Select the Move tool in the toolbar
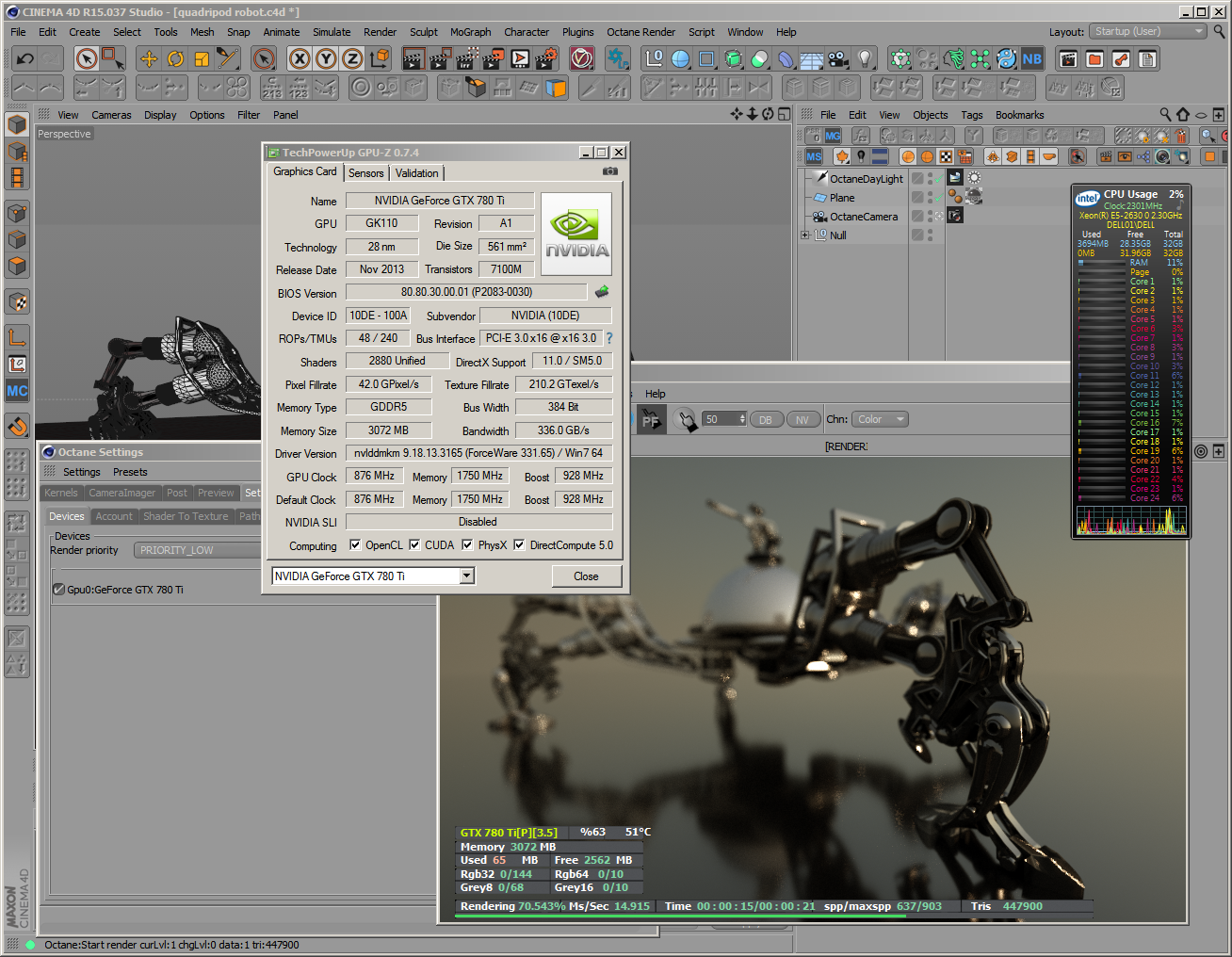The image size is (1232, 957). tap(149, 59)
